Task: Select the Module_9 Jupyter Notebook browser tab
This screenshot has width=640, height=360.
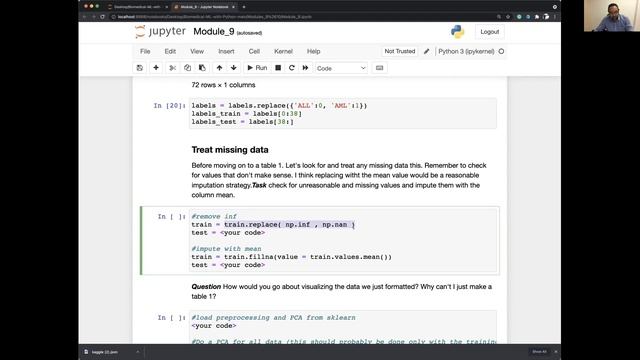Action: click(203, 7)
